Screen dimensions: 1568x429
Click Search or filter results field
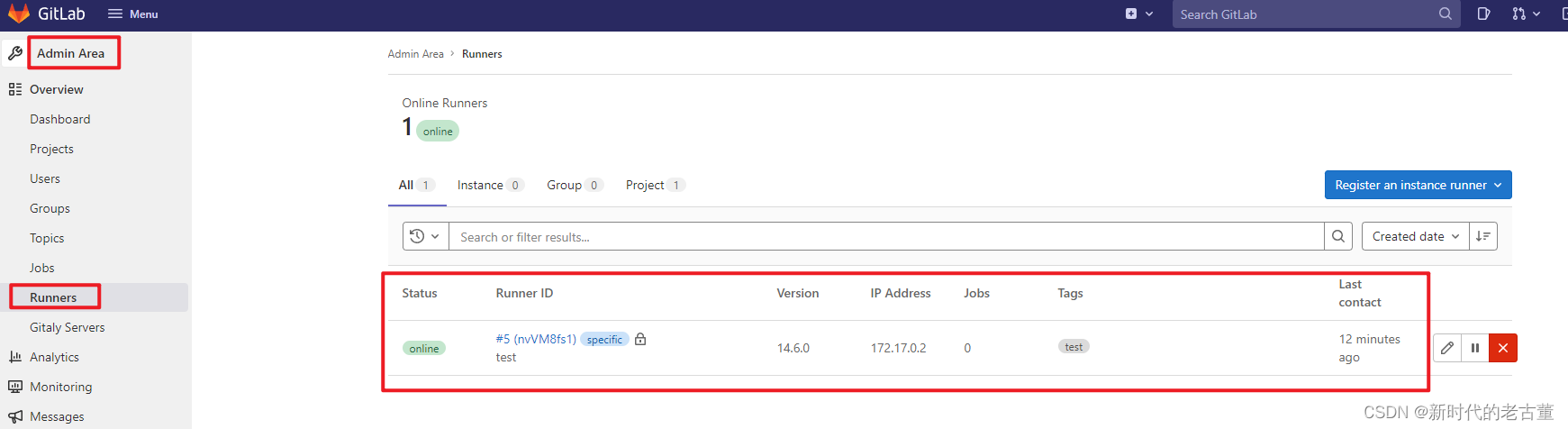[886, 236]
